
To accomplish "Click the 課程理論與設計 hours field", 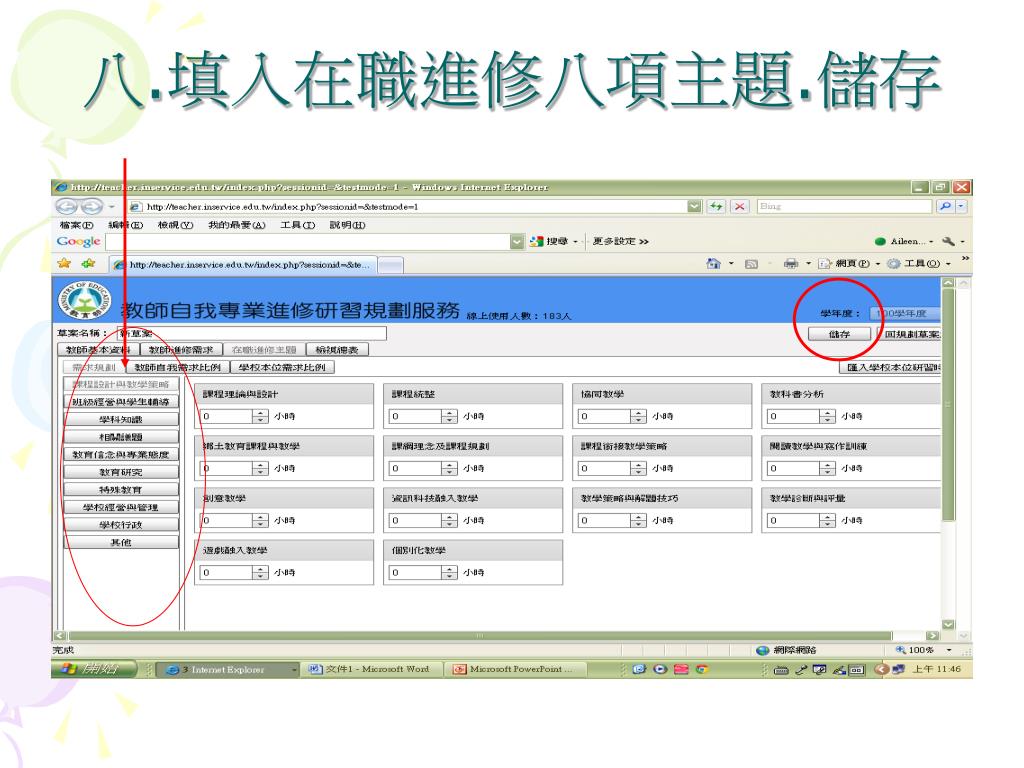I will tap(226, 416).
